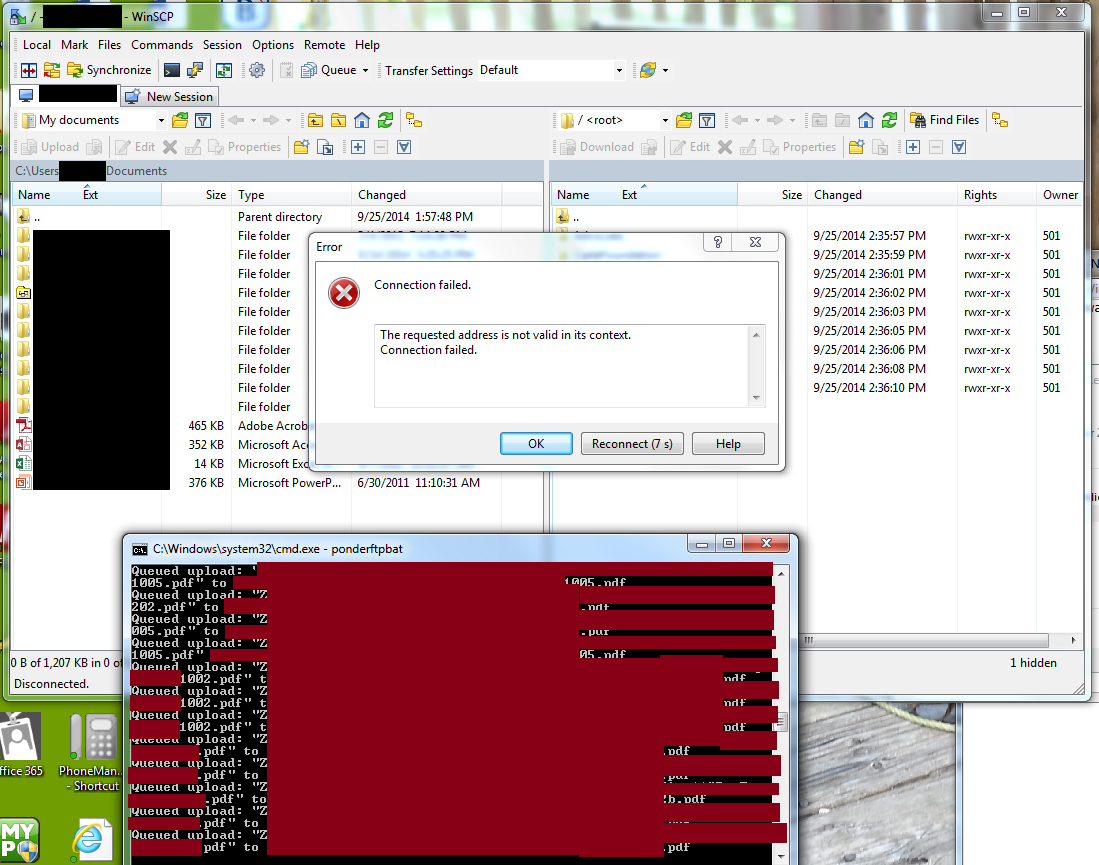Expand the My documents drive dropdown
Viewport: 1099px width, 865px height.
coord(161,120)
